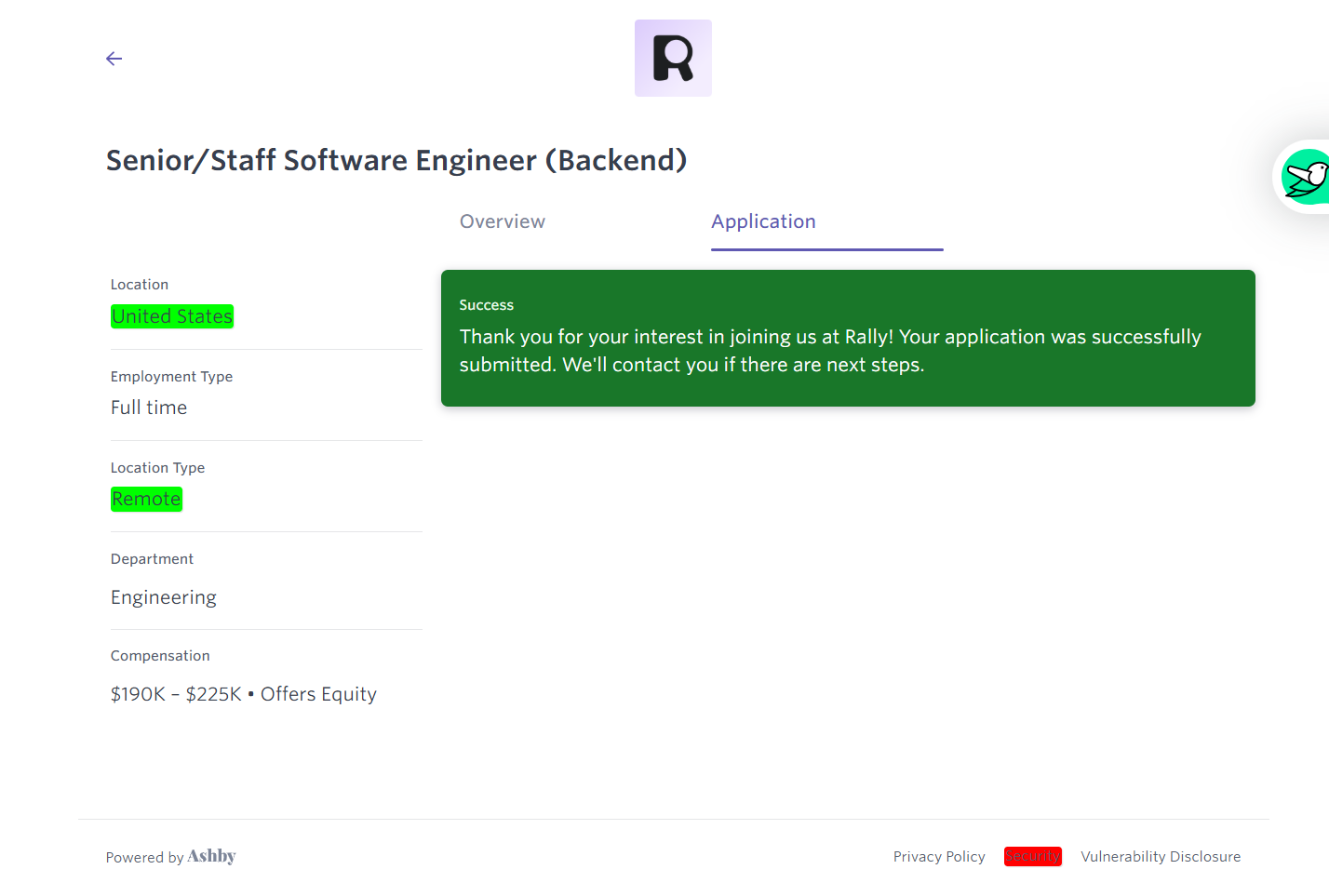Screen dimensions: 1329x896
Task: Click the Senior/Staff Software Engineer job title
Action: click(x=396, y=161)
